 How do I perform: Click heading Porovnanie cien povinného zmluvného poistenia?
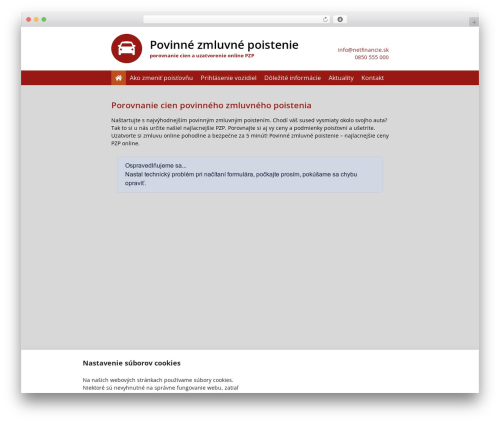tap(211, 105)
